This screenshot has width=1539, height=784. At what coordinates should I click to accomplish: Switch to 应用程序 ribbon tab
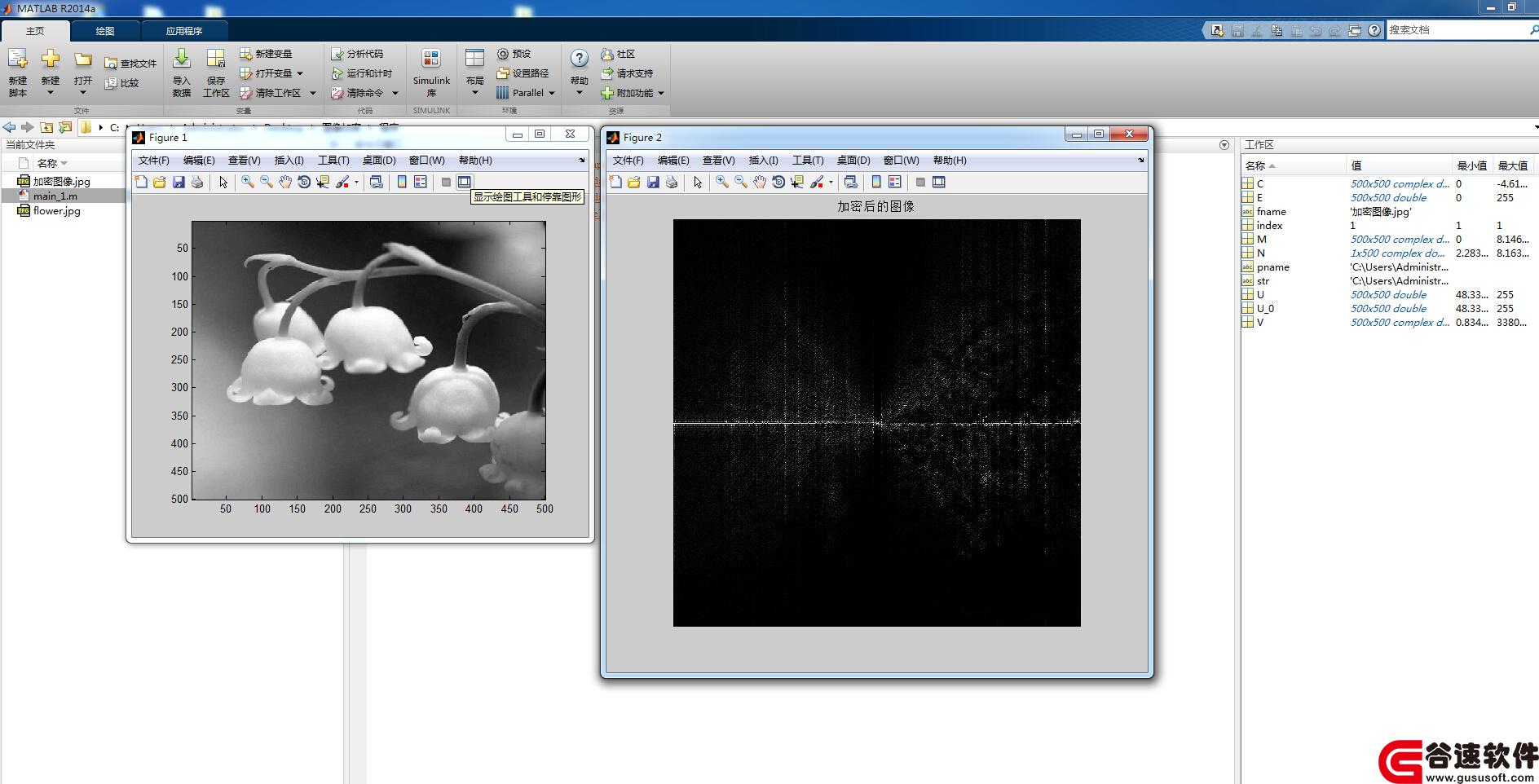point(184,31)
